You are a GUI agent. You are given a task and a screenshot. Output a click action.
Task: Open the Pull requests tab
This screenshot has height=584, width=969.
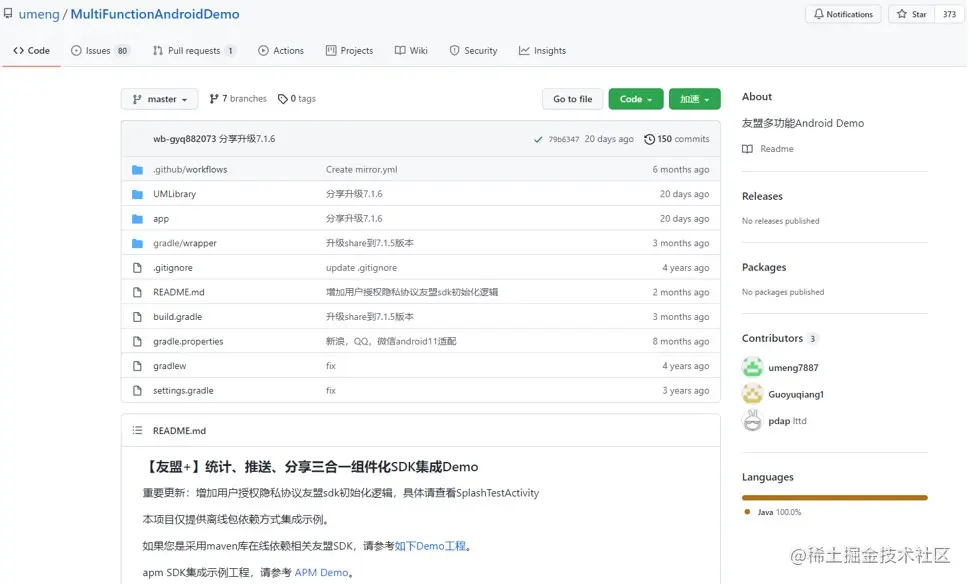pyautogui.click(x=193, y=51)
